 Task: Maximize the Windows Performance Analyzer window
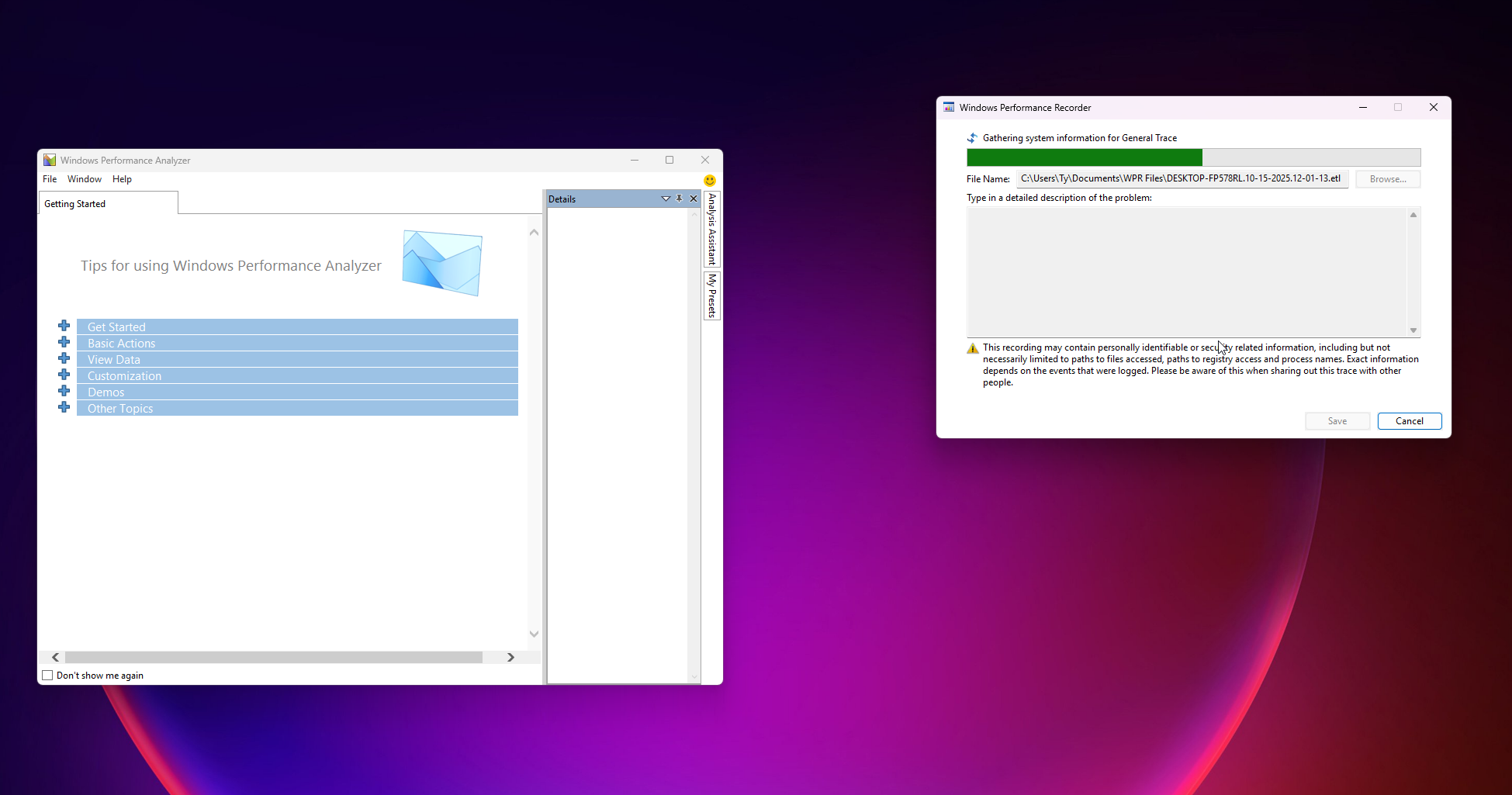[x=670, y=160]
